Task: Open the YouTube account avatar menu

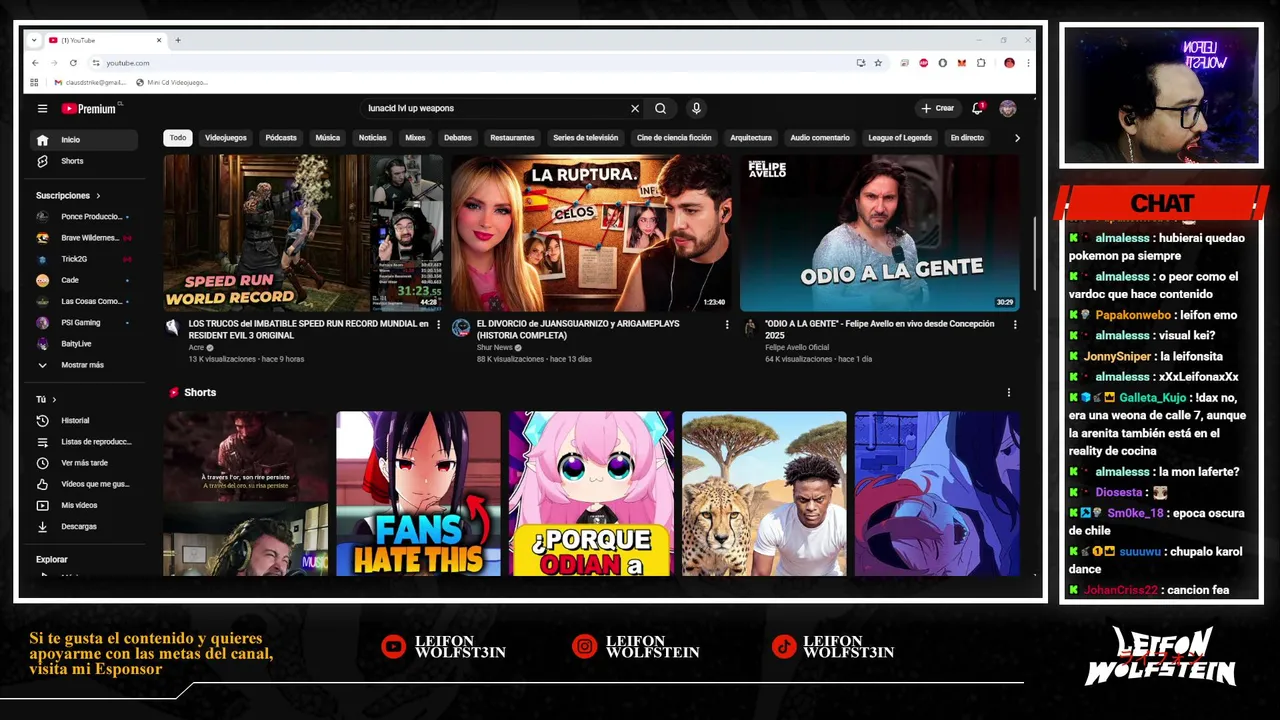Action: click(x=1008, y=108)
